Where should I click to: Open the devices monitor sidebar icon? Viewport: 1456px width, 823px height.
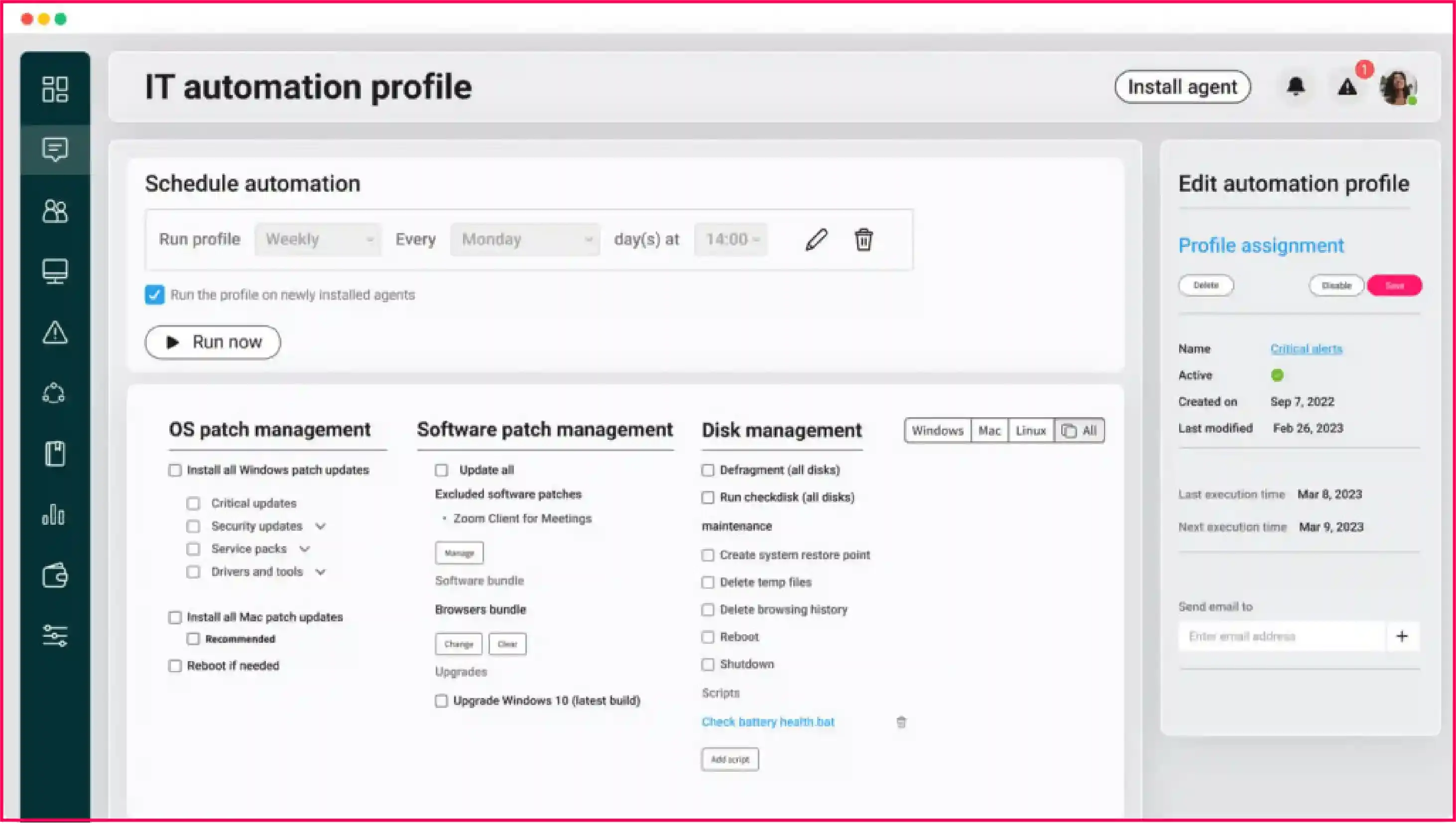click(55, 271)
